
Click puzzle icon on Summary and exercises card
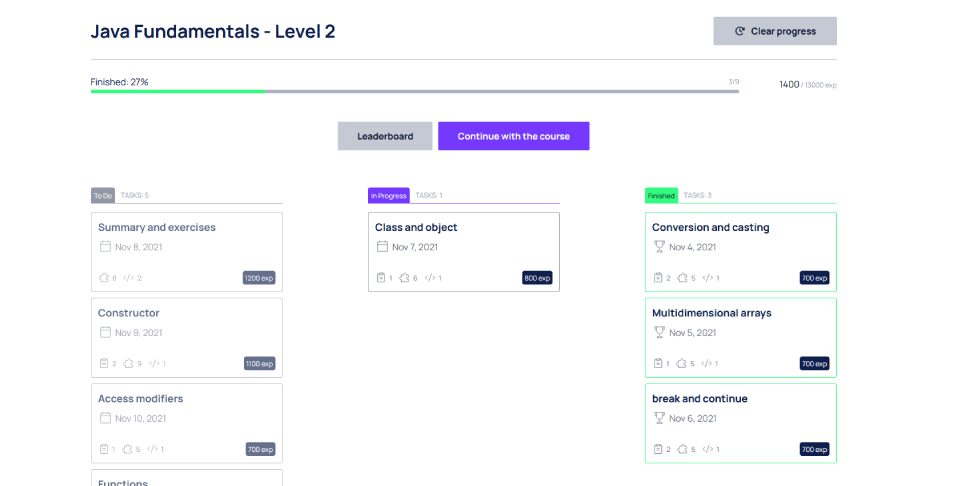tap(104, 278)
